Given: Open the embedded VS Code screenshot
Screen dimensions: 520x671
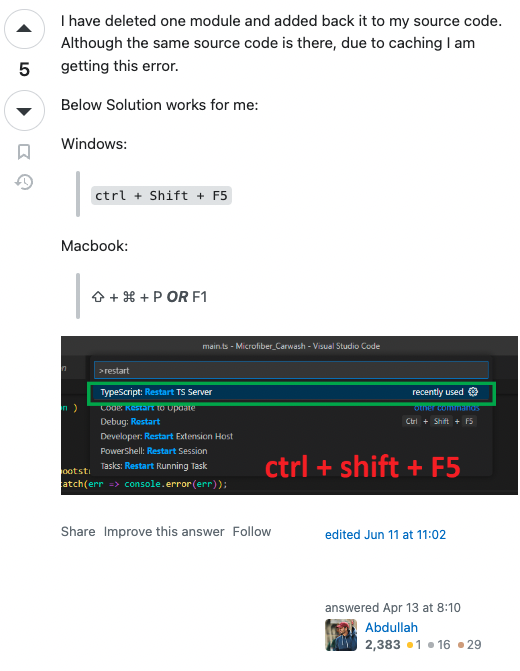Looking at the screenshot, I should point(289,416).
